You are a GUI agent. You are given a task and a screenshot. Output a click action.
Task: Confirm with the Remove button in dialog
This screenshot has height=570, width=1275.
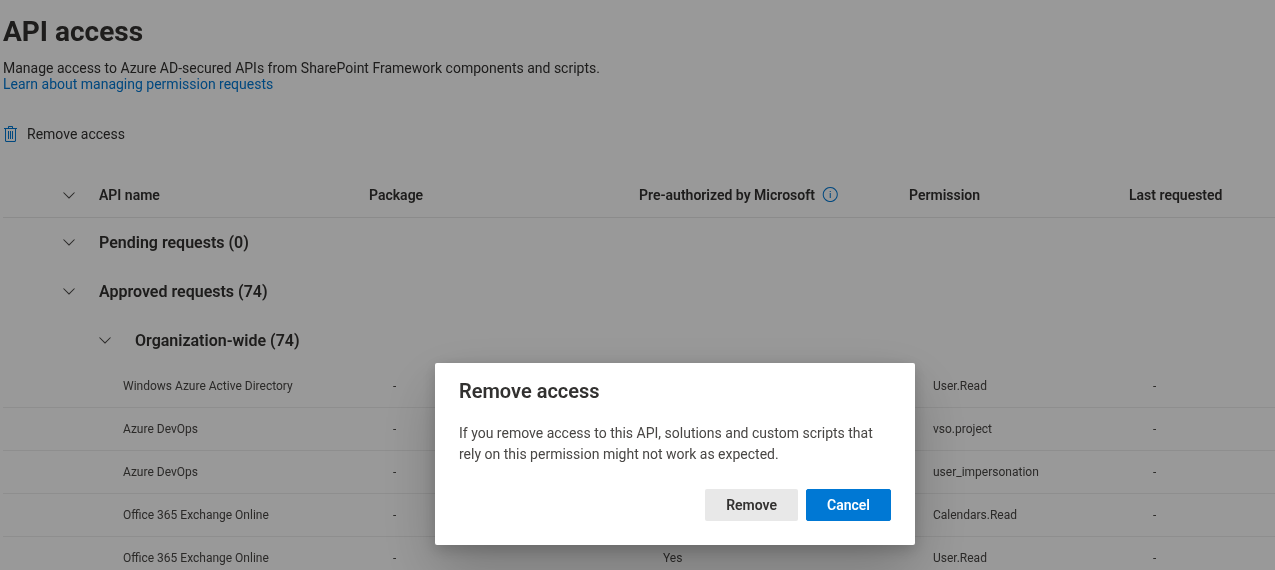pyautogui.click(x=751, y=505)
